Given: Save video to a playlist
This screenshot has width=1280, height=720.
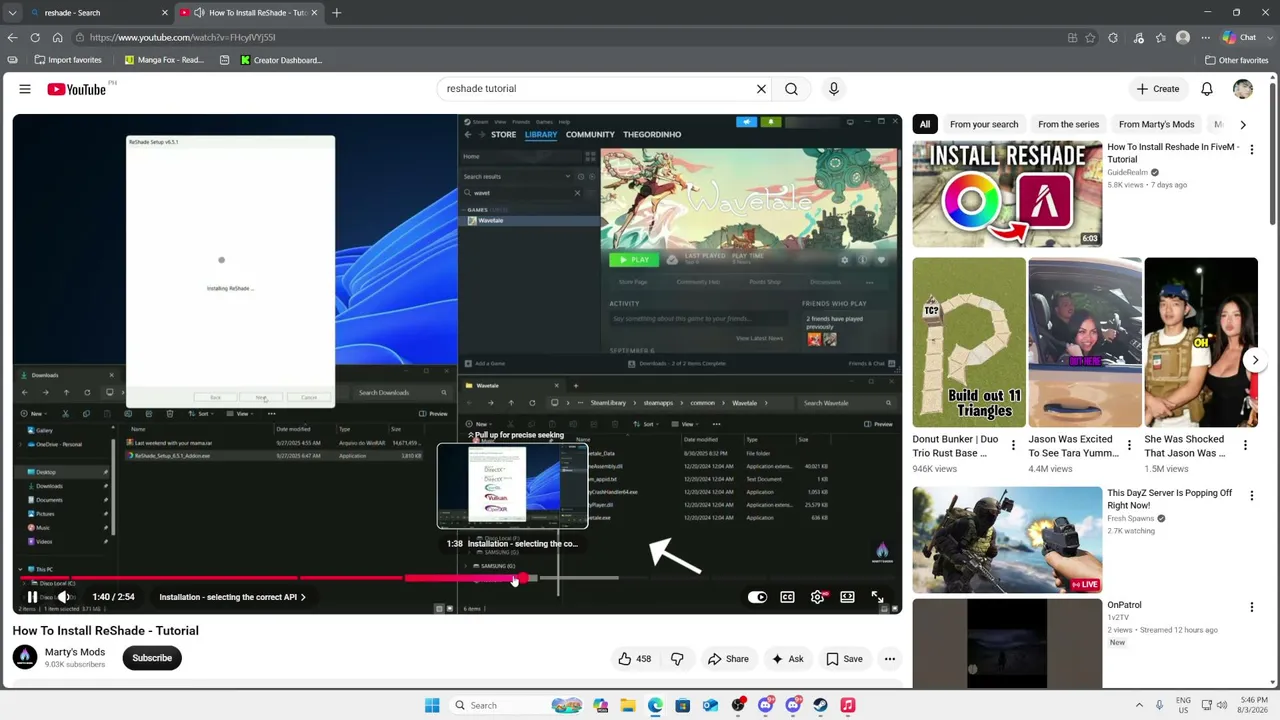Looking at the screenshot, I should tap(844, 659).
